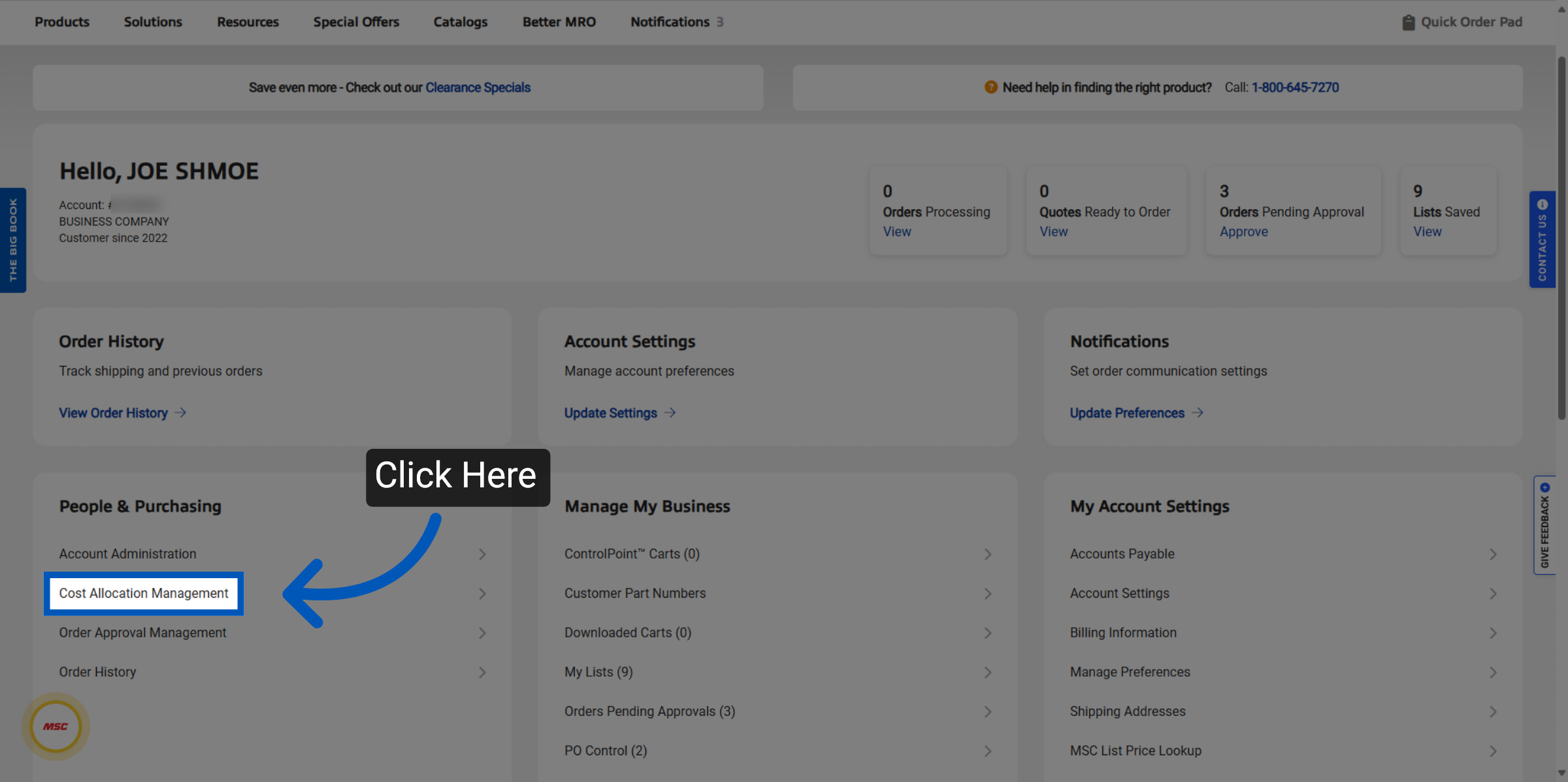Open the Quick Order Pad clipboard icon
Viewport: 1568px width, 782px height.
pos(1408,22)
